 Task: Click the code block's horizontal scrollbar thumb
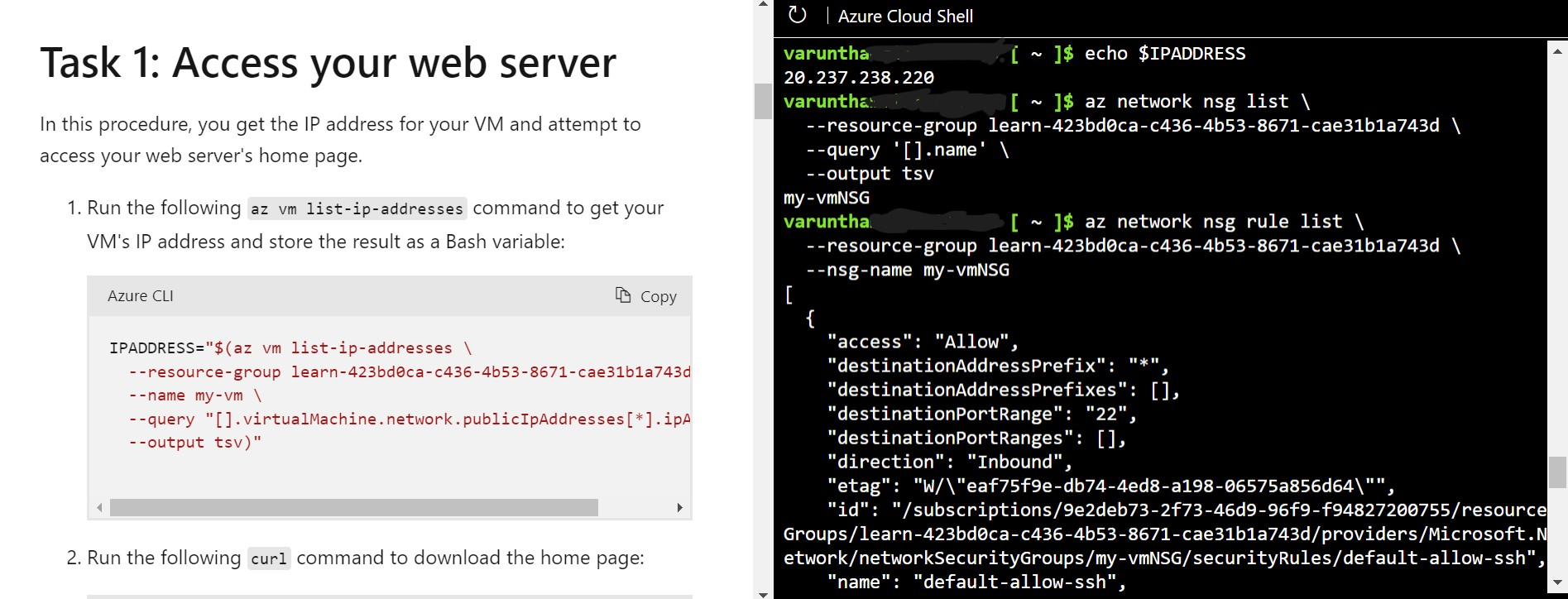(353, 507)
